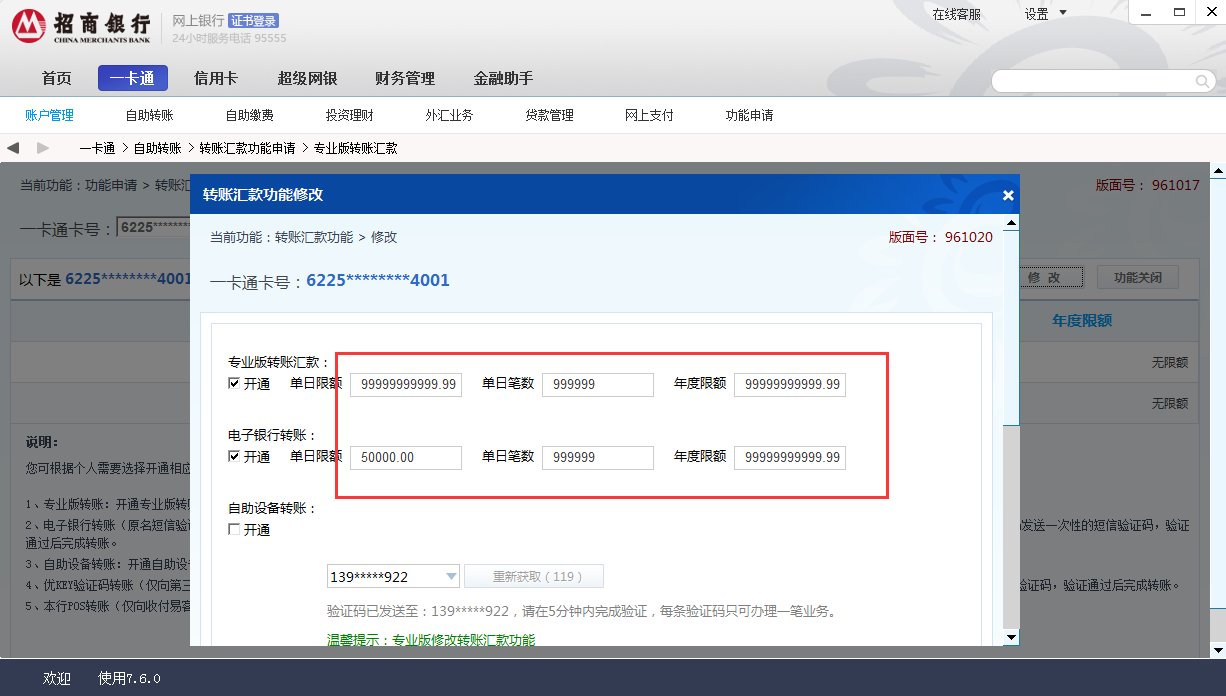Image resolution: width=1226 pixels, height=696 pixels.
Task: Click the forward navigation arrow above breadcrumb
Action: point(41,146)
